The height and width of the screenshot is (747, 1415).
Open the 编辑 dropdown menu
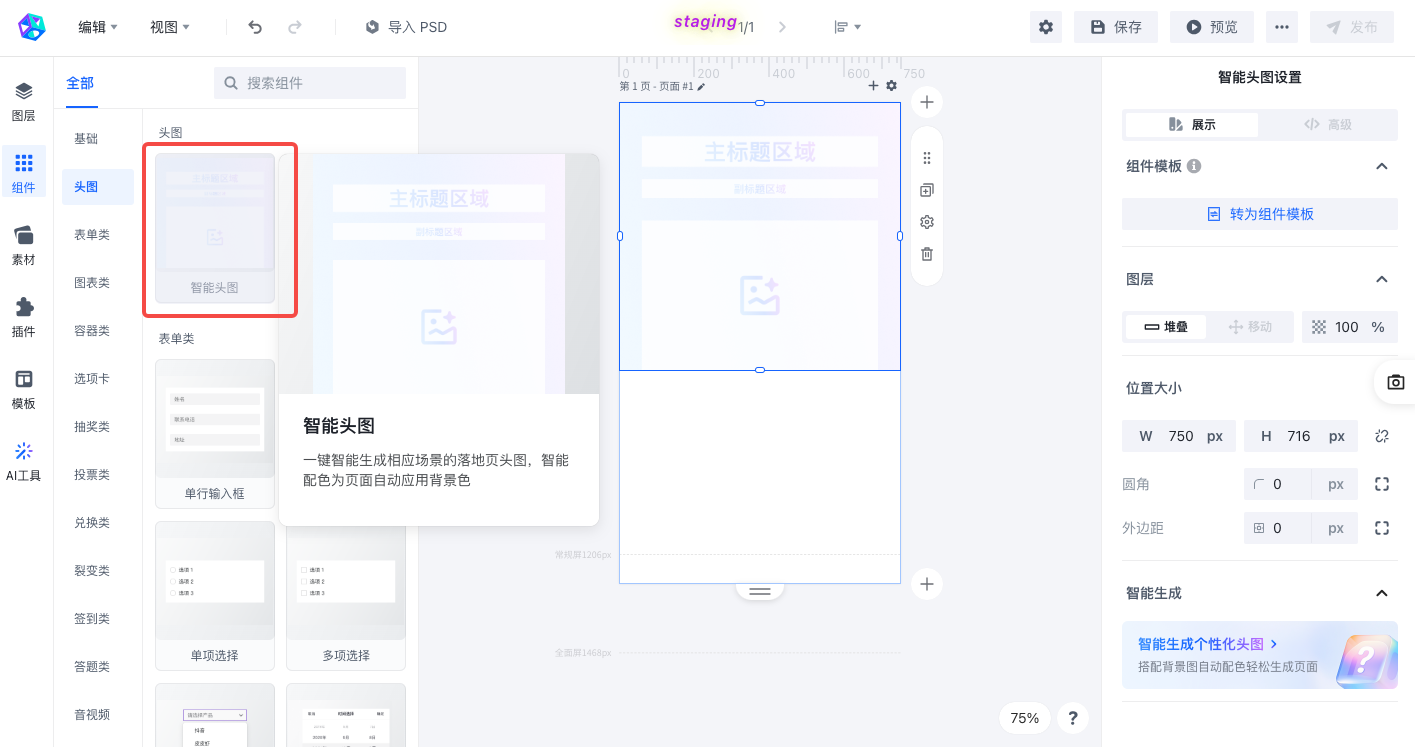click(x=98, y=27)
